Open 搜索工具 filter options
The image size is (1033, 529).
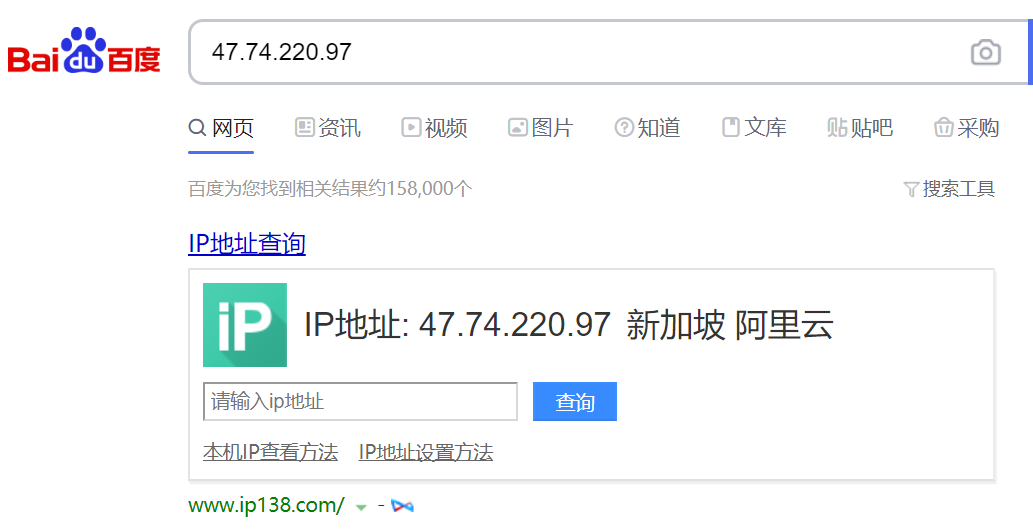coord(949,189)
